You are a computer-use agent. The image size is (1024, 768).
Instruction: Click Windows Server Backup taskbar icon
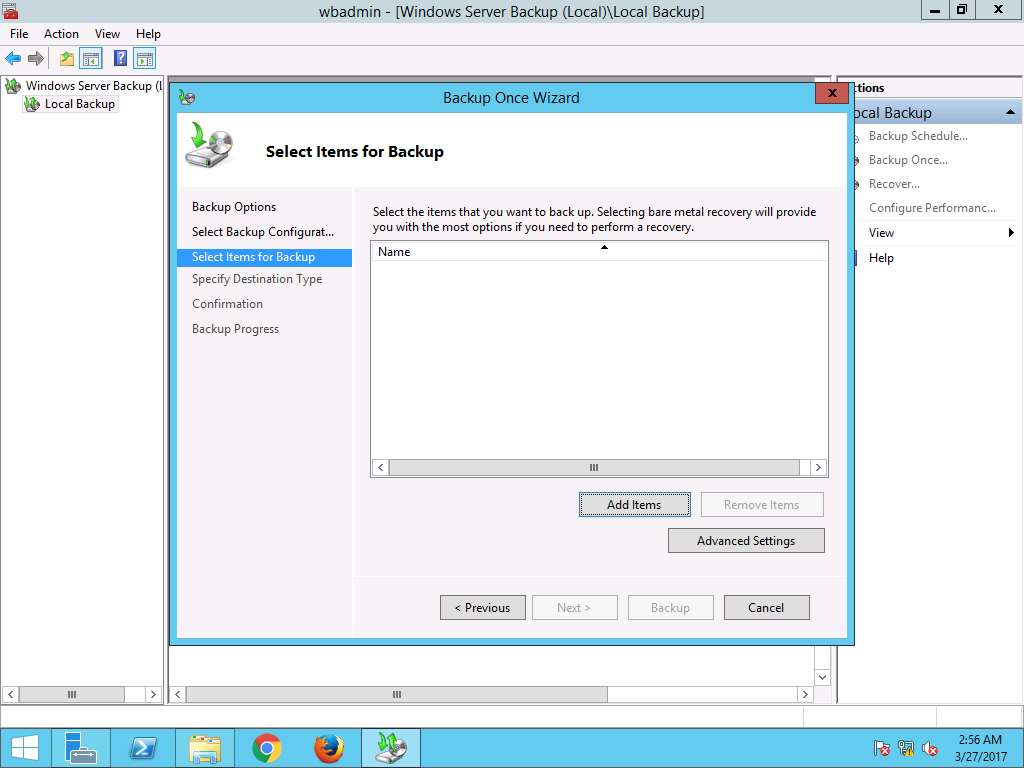pos(391,748)
